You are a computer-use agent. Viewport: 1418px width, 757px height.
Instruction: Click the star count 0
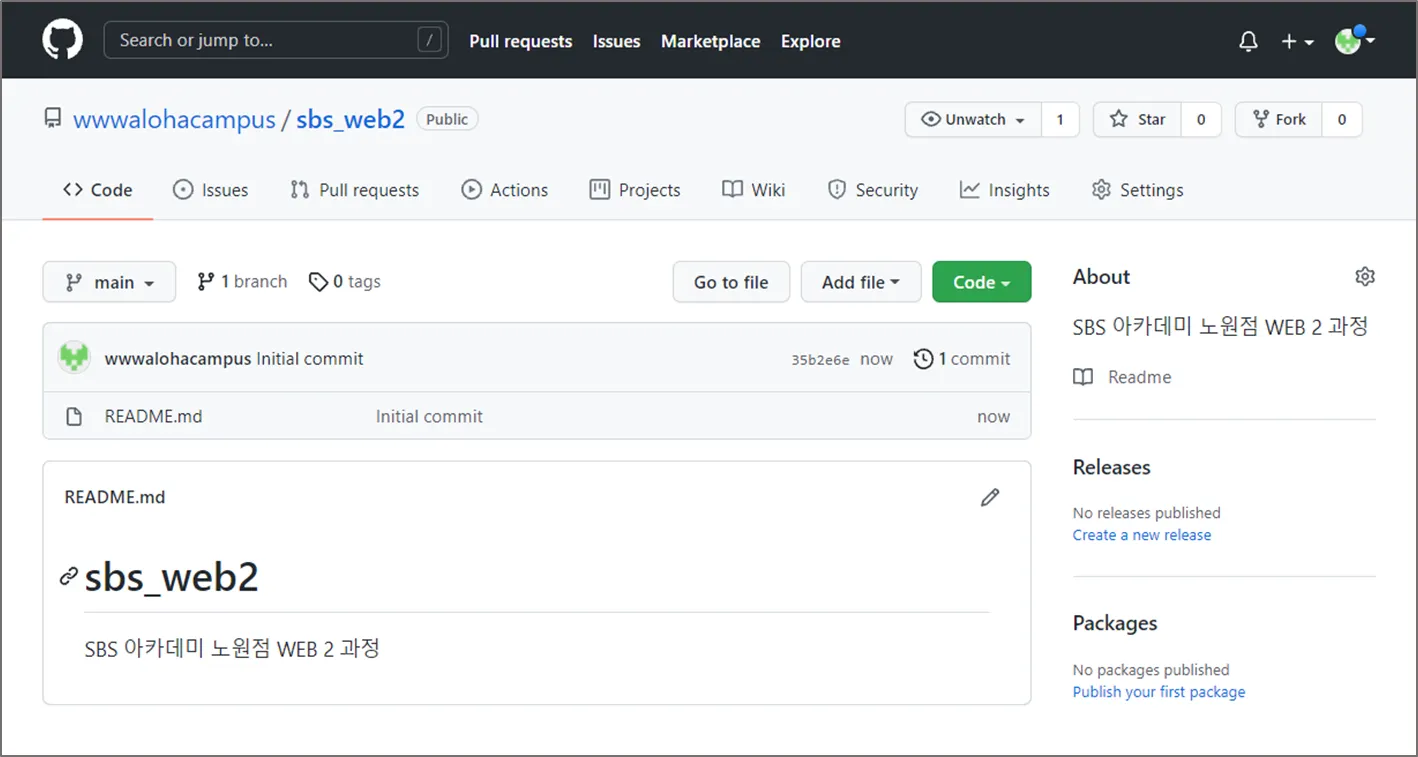click(x=1201, y=119)
